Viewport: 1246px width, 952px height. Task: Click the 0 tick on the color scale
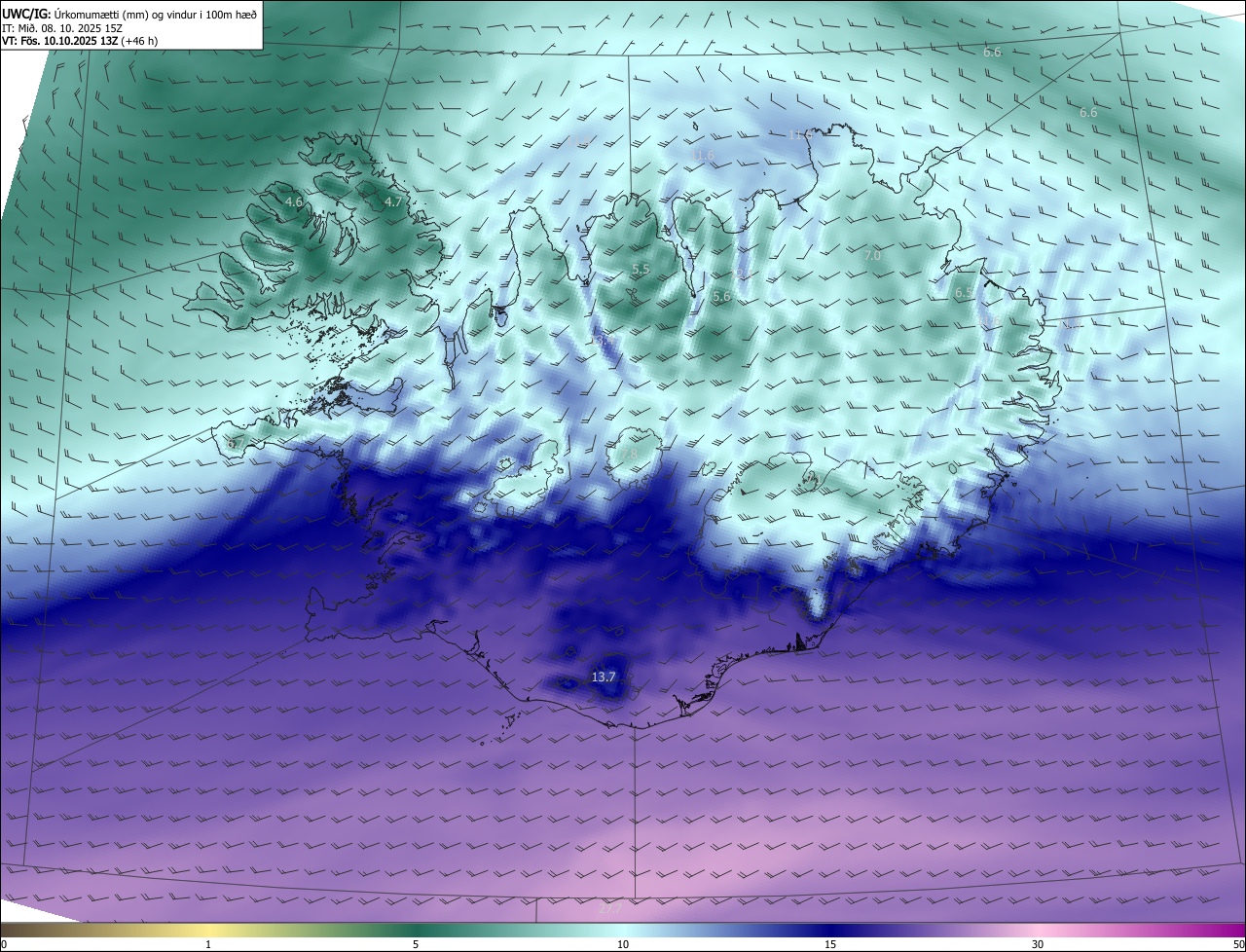click(4, 944)
